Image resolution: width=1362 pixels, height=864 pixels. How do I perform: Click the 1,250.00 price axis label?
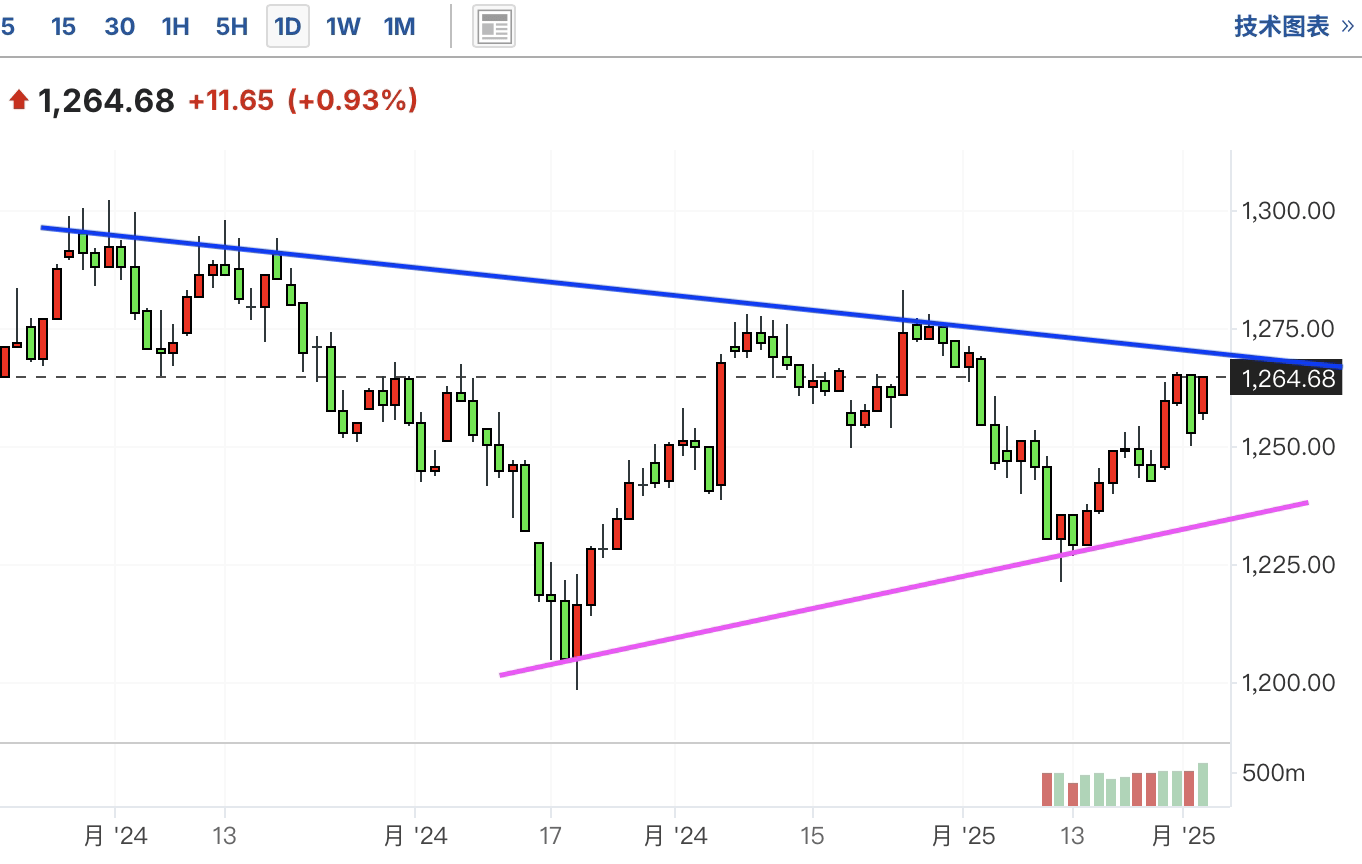(1288, 446)
